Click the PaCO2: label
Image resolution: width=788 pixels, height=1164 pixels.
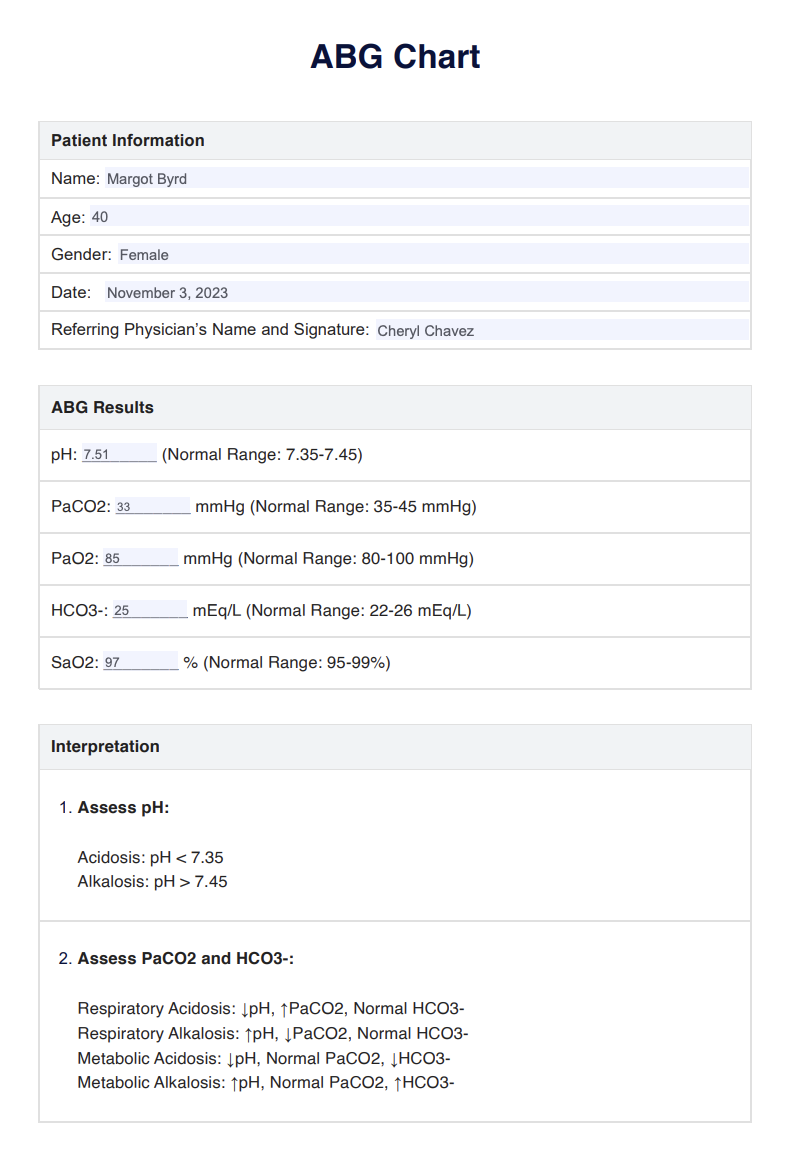click(81, 506)
